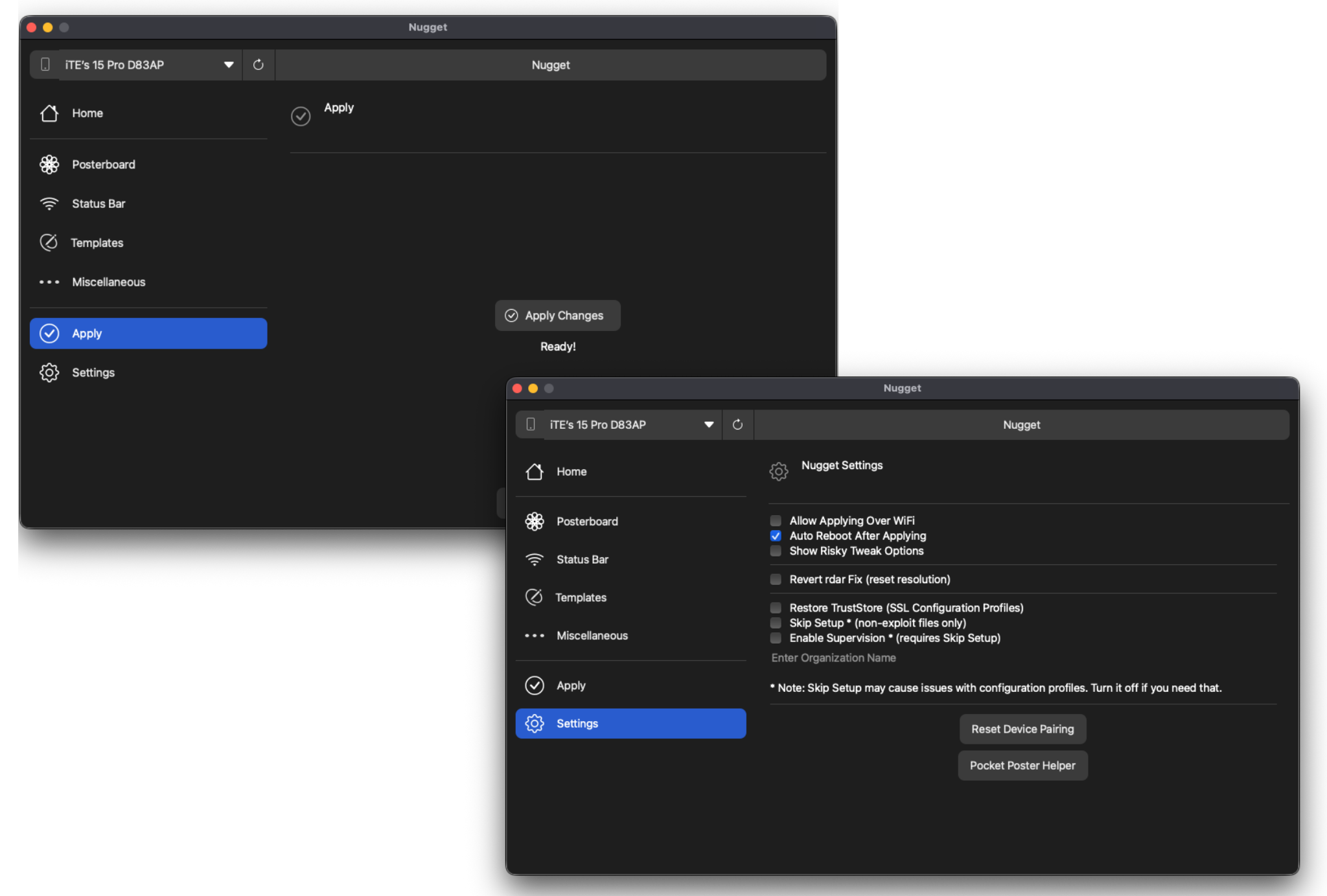Open Pocket Poster Helper
The width and height of the screenshot is (1327, 896).
pos(1022,765)
